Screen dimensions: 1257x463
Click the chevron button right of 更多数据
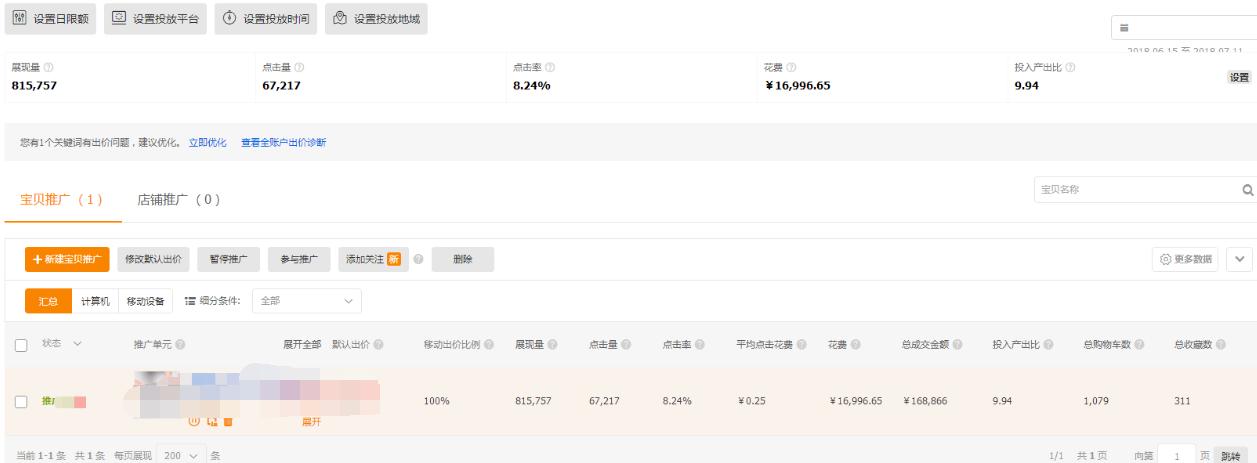(1241, 259)
